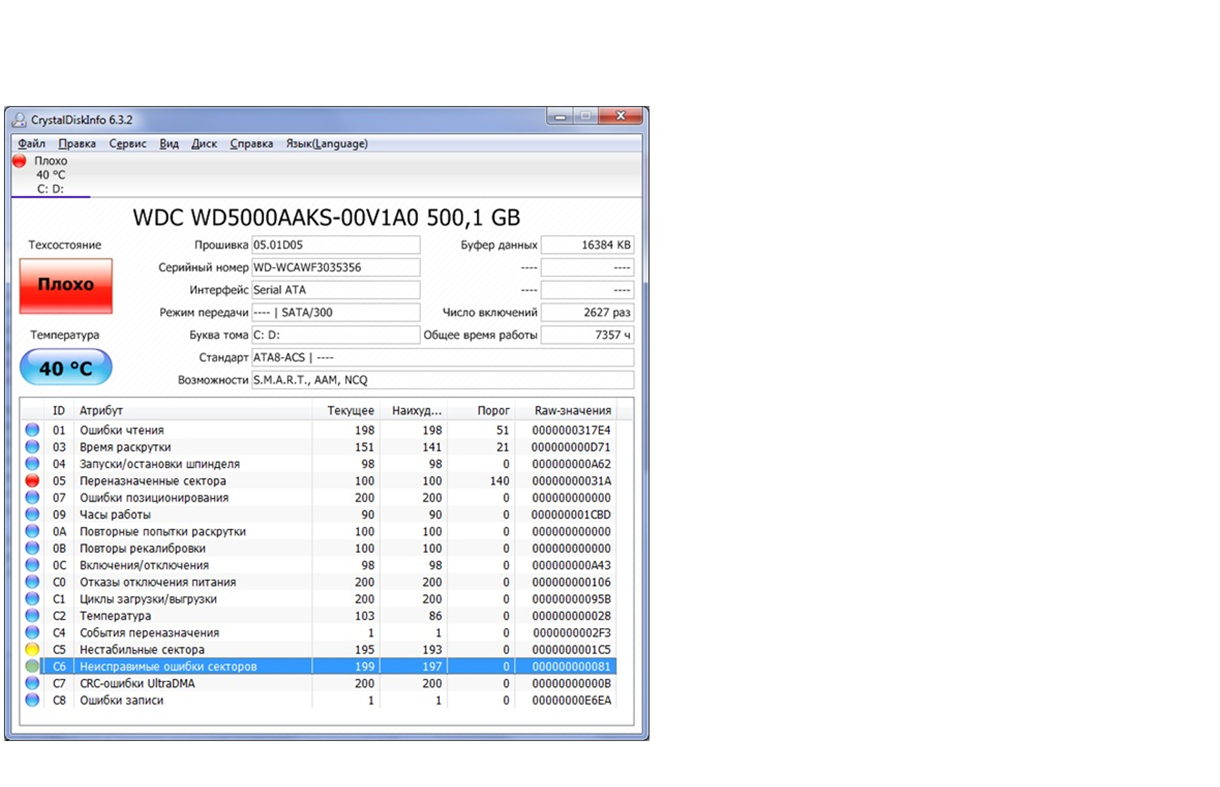Click the blue status icon for attribute C1

coord(32,599)
